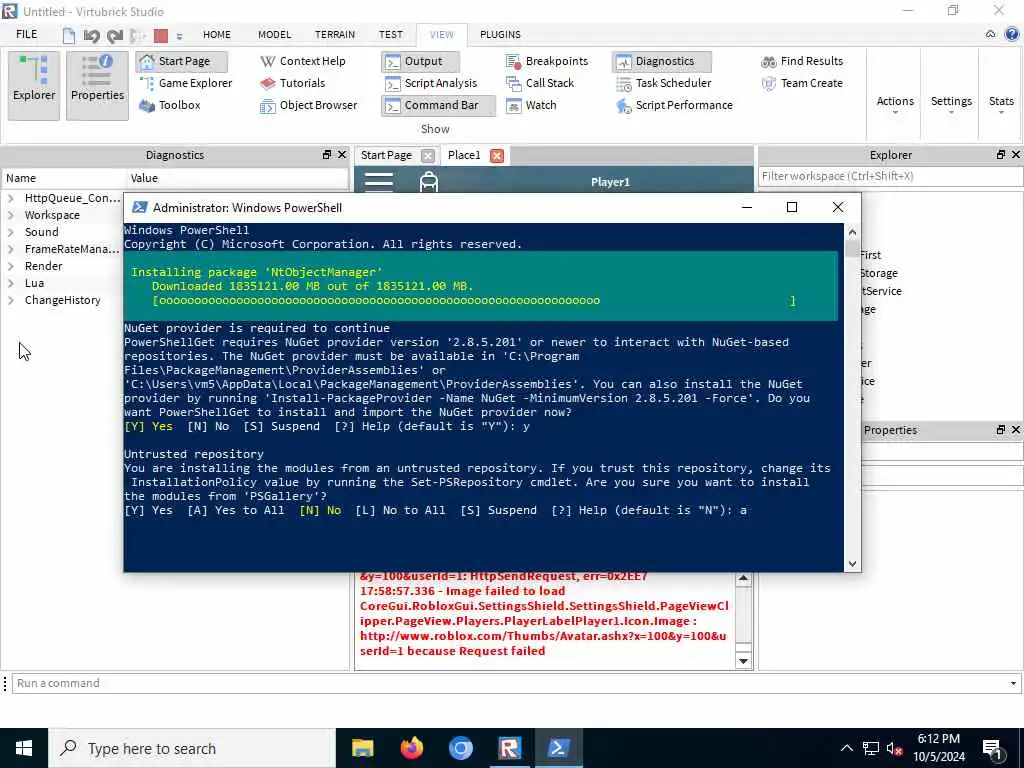The width and height of the screenshot is (1024, 768).
Task: Undock the Explorer panel
Action: point(1000,155)
